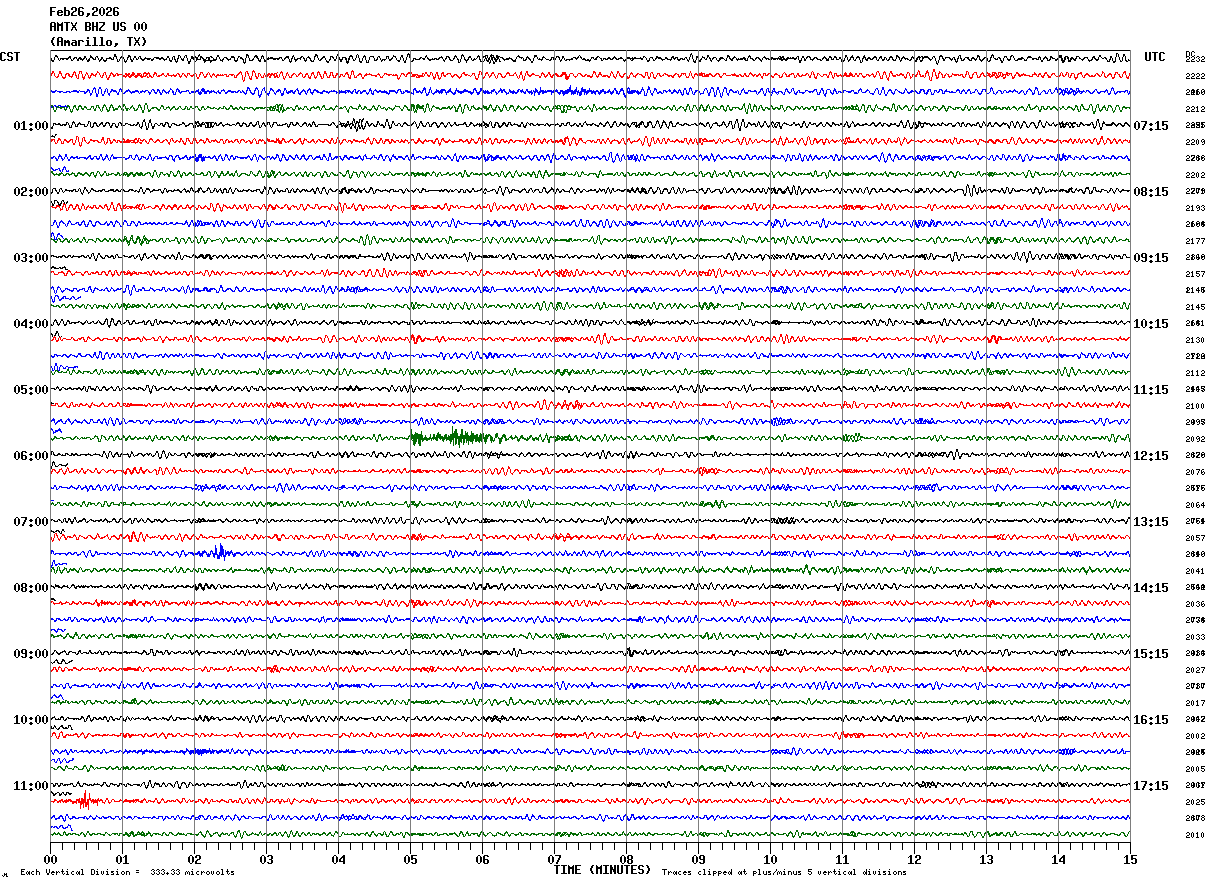The width and height of the screenshot is (1210, 886).
Task: Click the red seismic spike on the 11:15 trace
Action: (x=84, y=800)
